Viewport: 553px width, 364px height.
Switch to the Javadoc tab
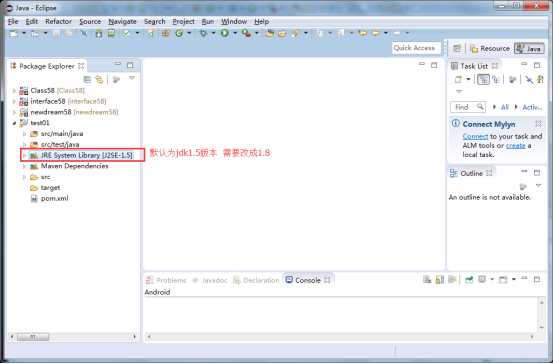coord(210,280)
